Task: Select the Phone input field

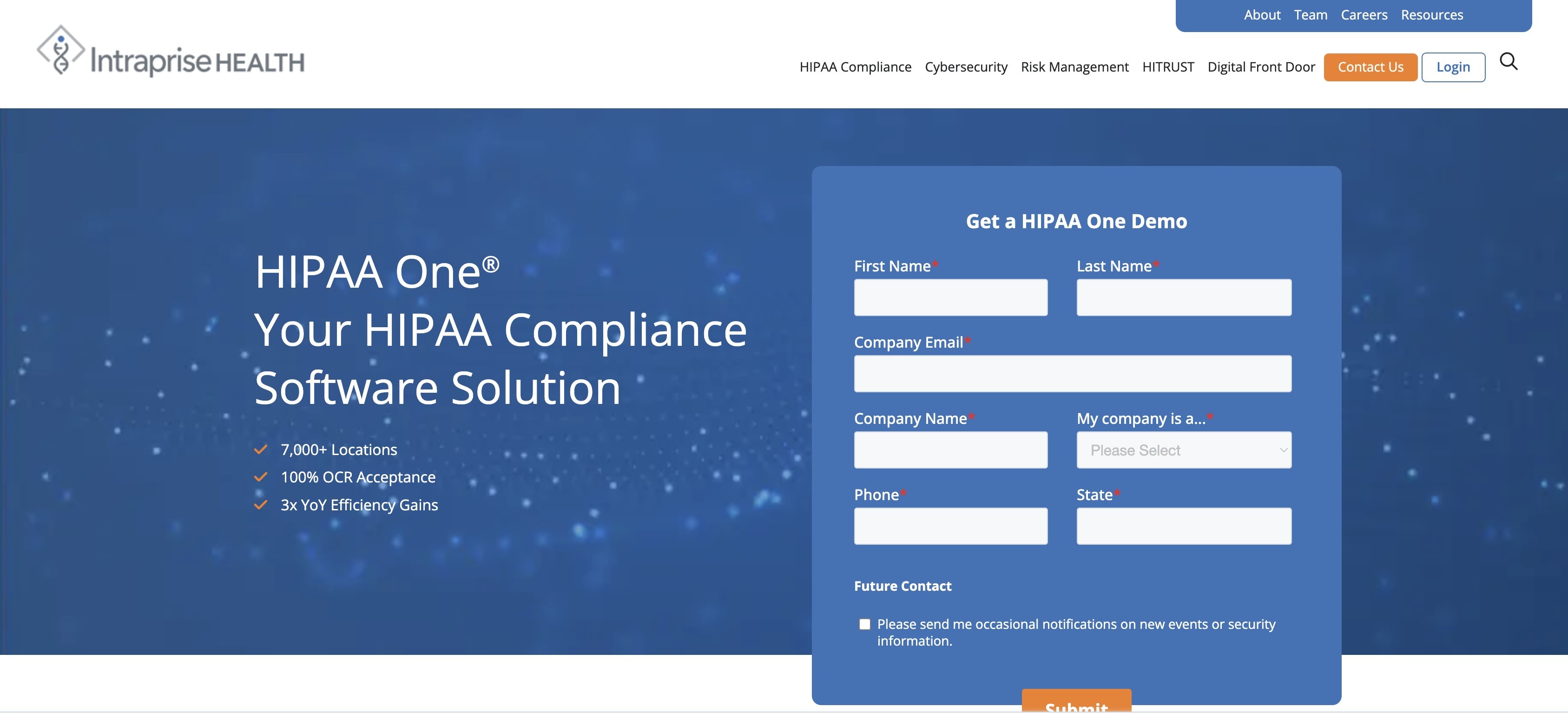Action: (950, 526)
